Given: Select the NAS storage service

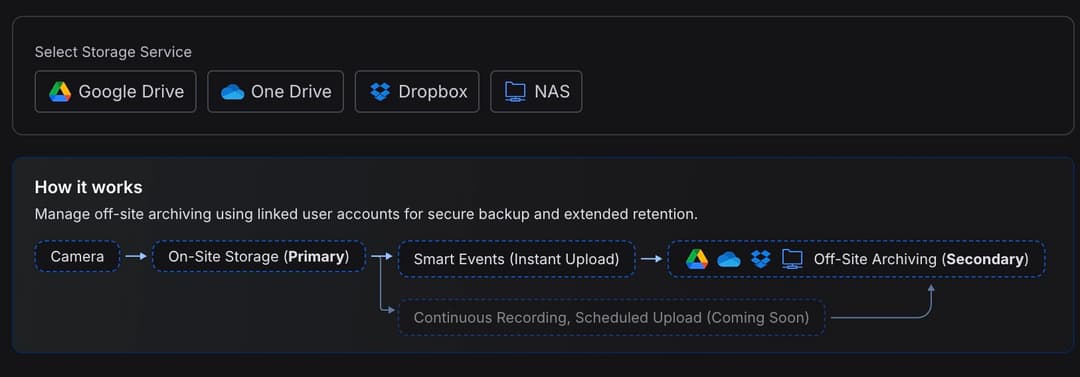Looking at the screenshot, I should [536, 92].
